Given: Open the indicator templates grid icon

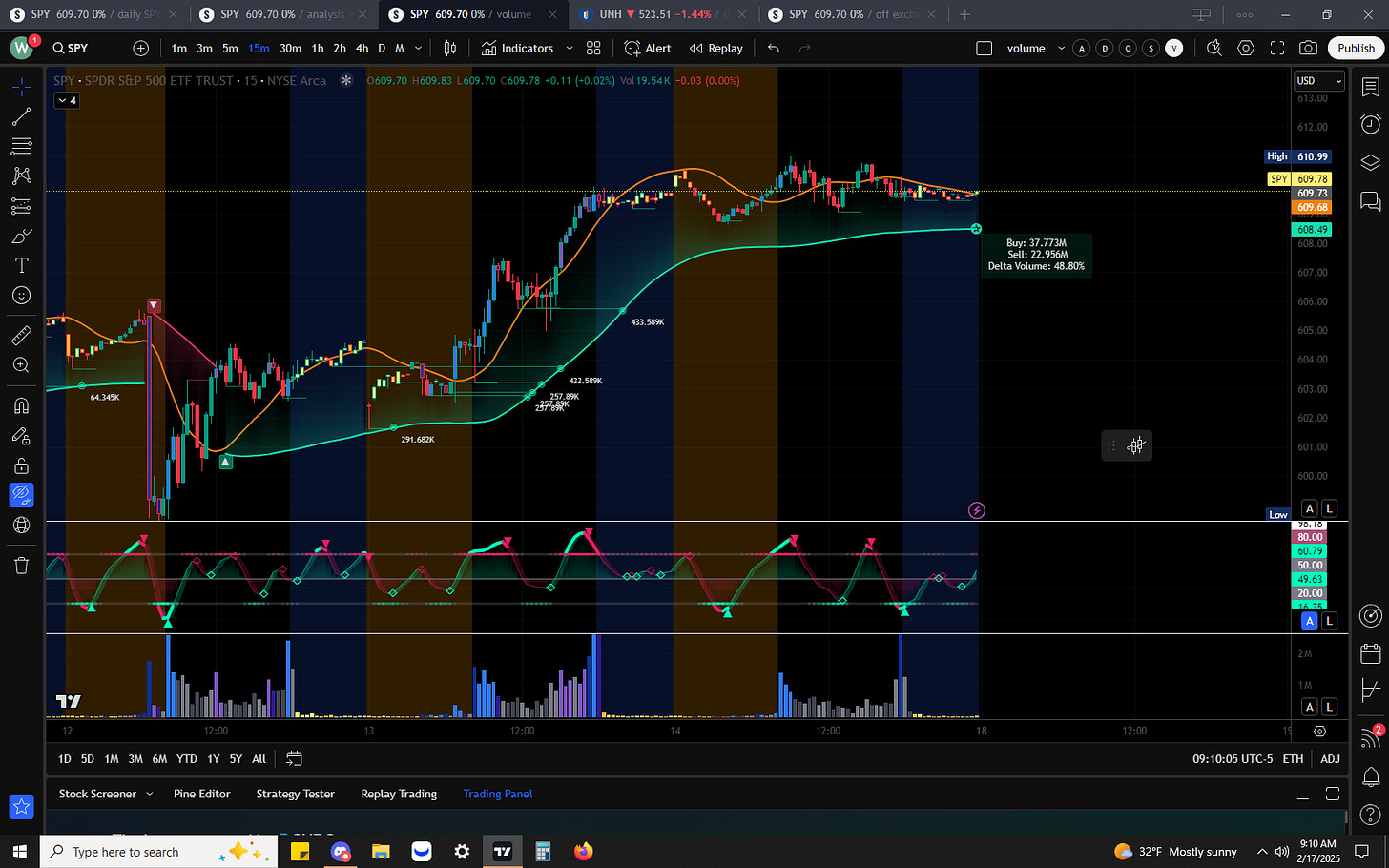Looking at the screenshot, I should (593, 48).
